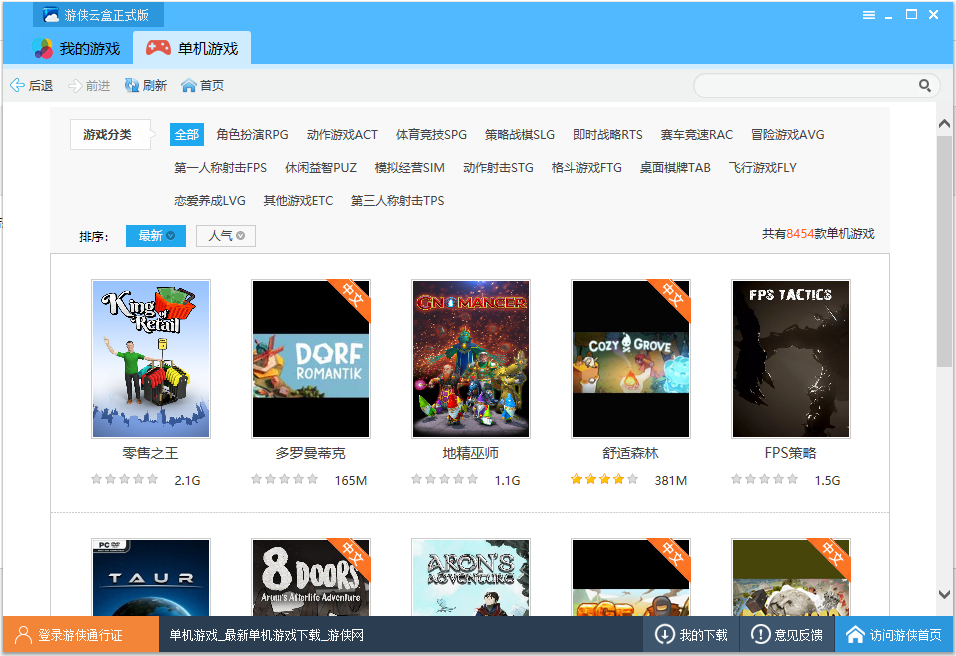Image resolution: width=956 pixels, height=656 pixels.
Task: Open 8 Doors game cover
Action: point(311,577)
